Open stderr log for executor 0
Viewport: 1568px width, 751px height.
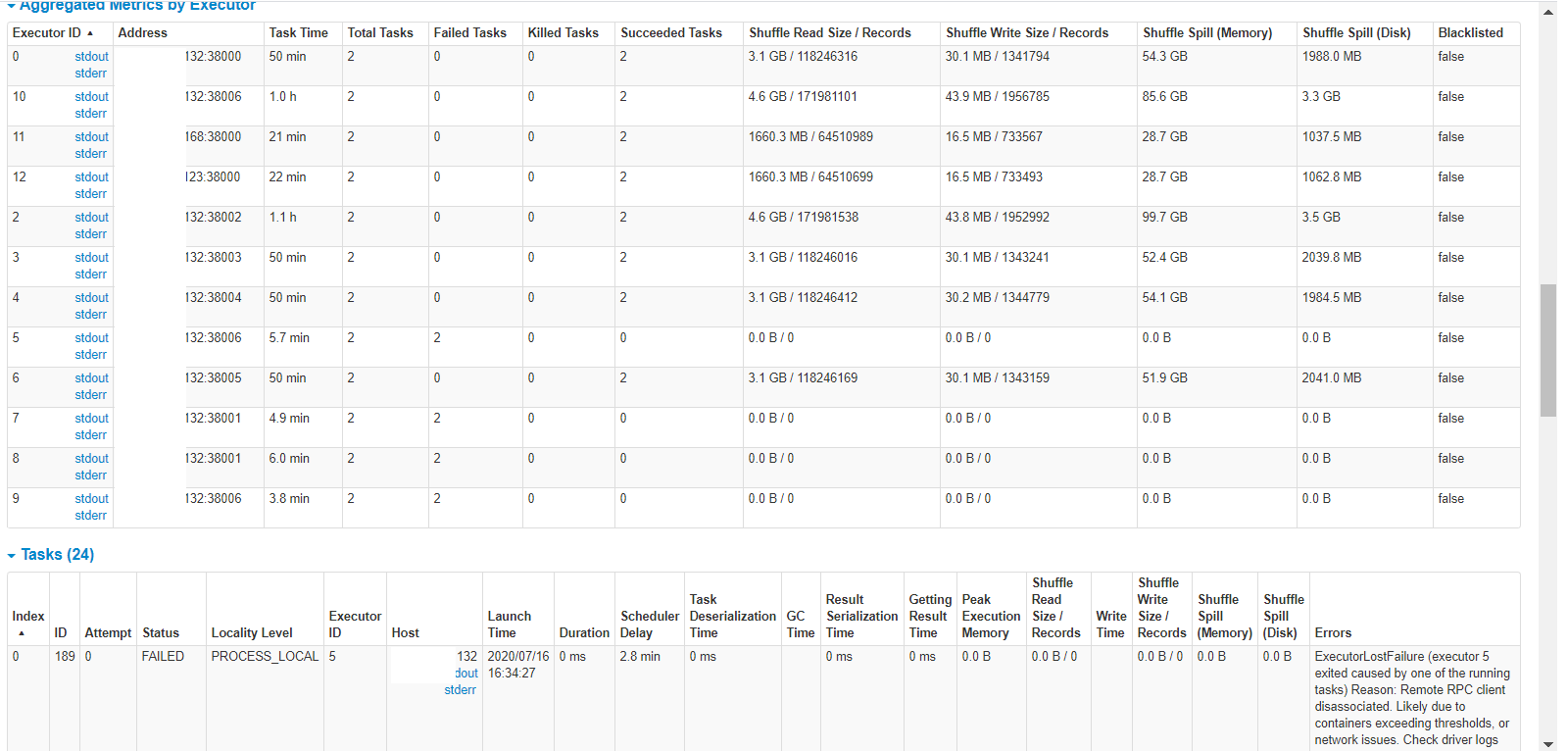point(91,74)
